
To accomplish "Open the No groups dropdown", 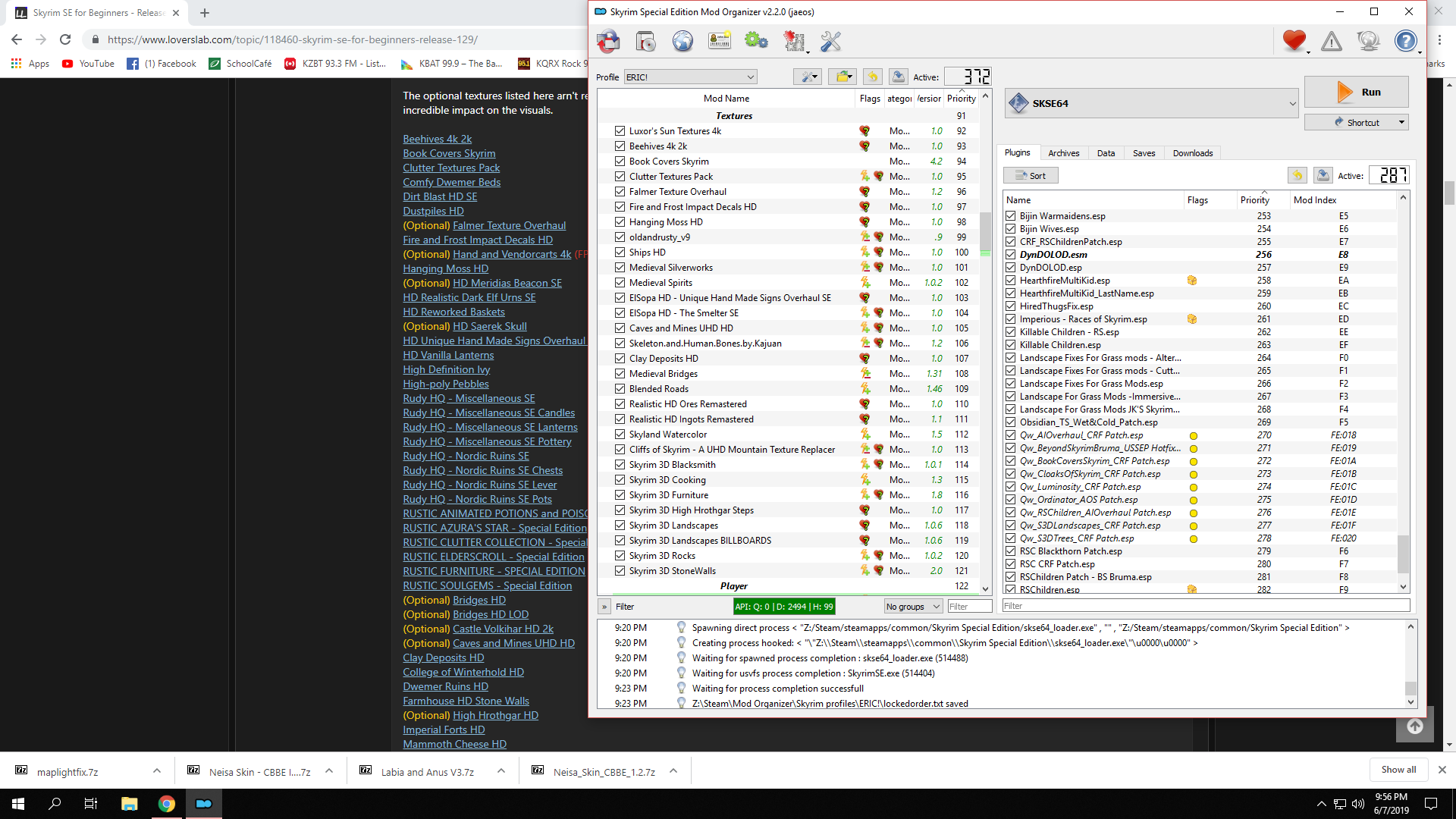I will coord(914,607).
